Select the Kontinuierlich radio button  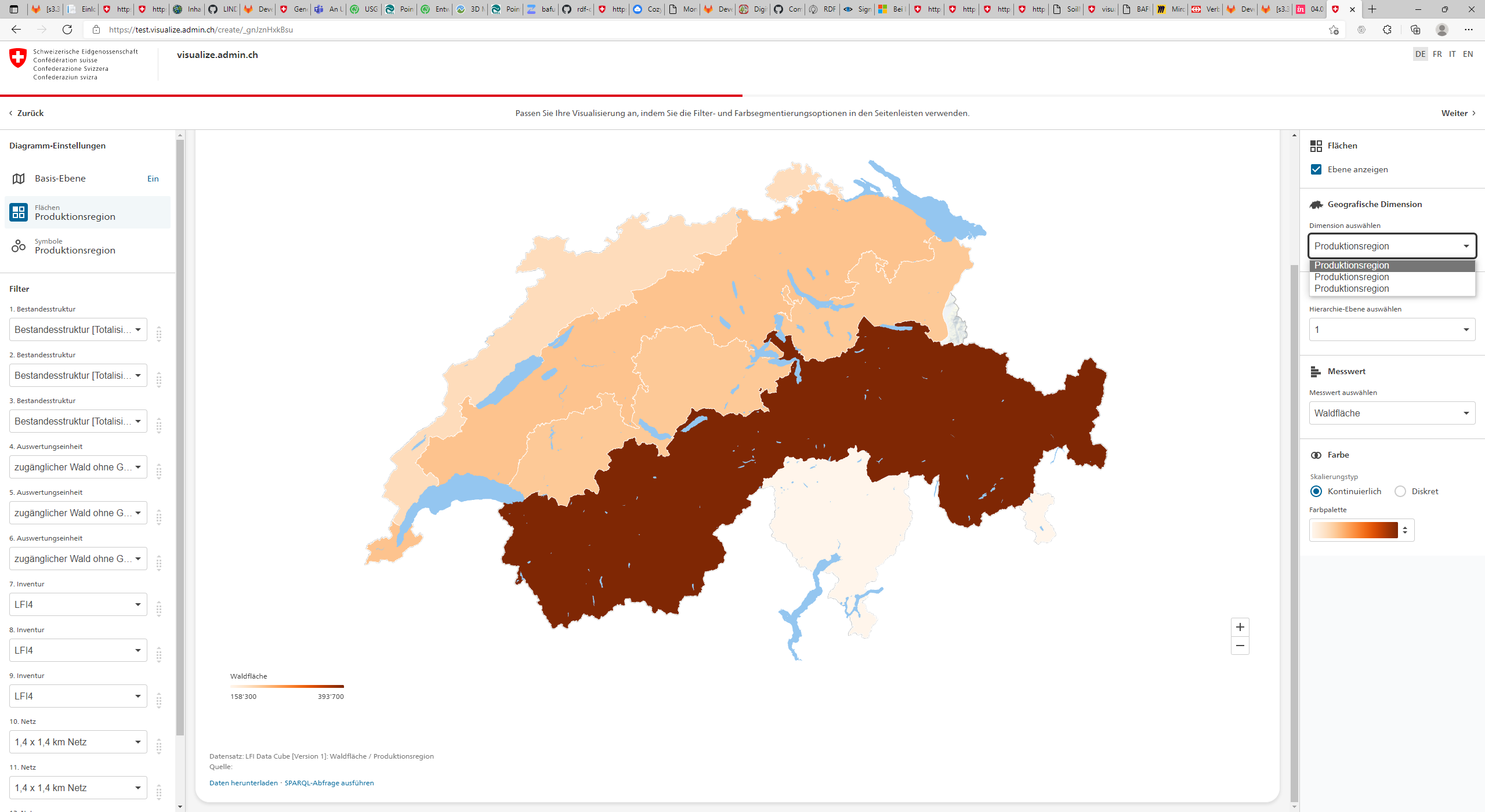1317,491
